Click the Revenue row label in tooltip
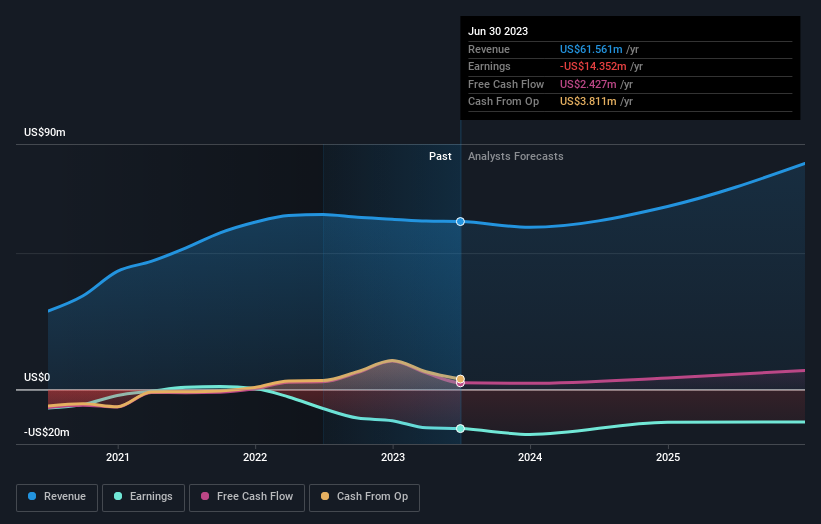This screenshot has width=821, height=524. [489, 49]
